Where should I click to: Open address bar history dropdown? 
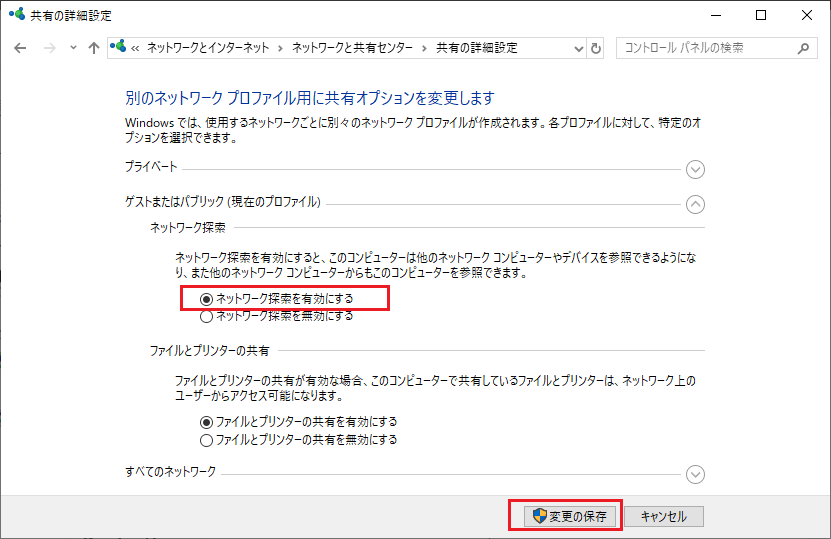click(x=578, y=48)
